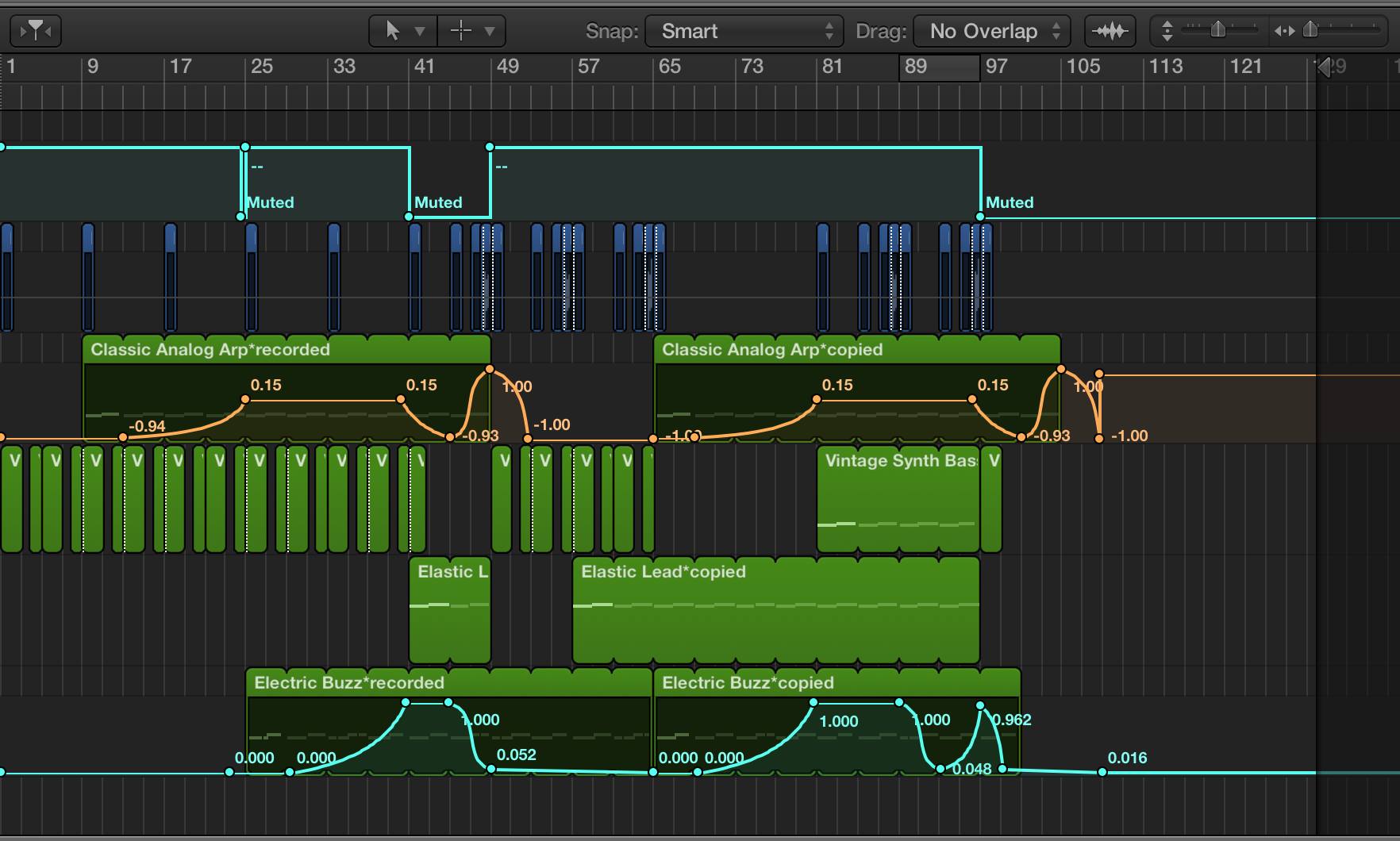Click the horizontal zoom slider knob

[x=1310, y=30]
